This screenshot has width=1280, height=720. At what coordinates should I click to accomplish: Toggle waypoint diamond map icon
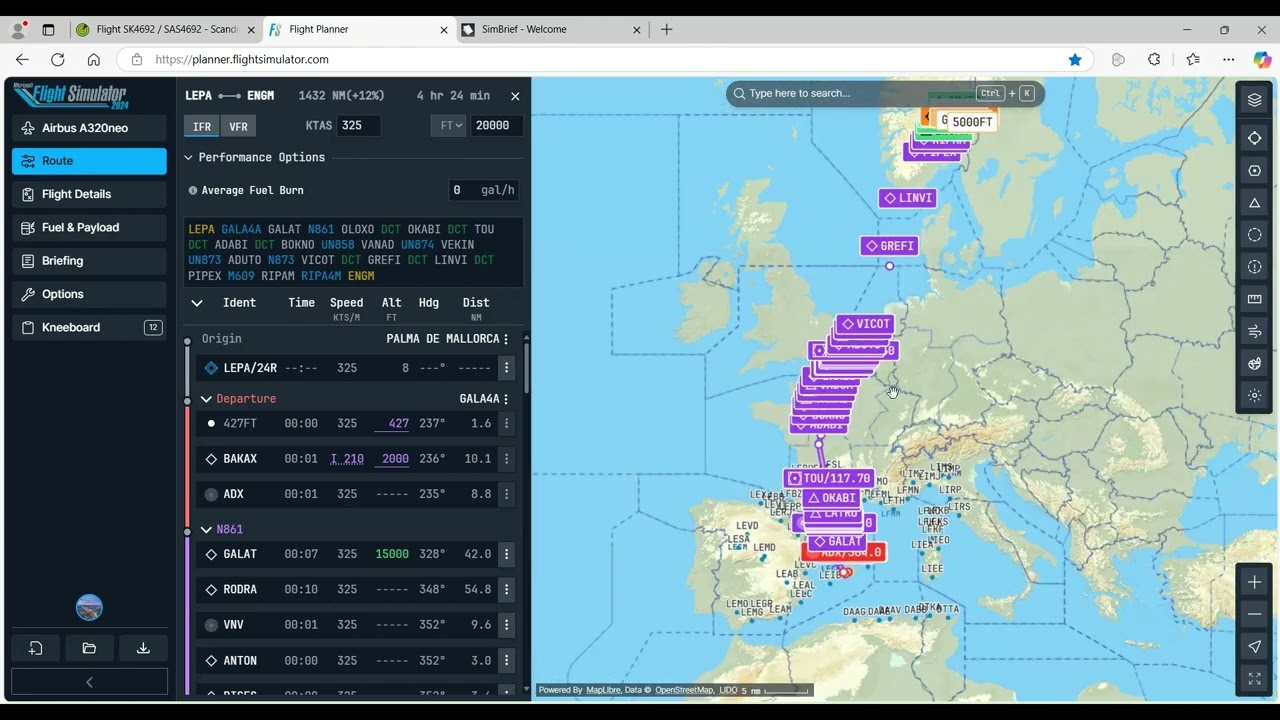[x=1254, y=138]
